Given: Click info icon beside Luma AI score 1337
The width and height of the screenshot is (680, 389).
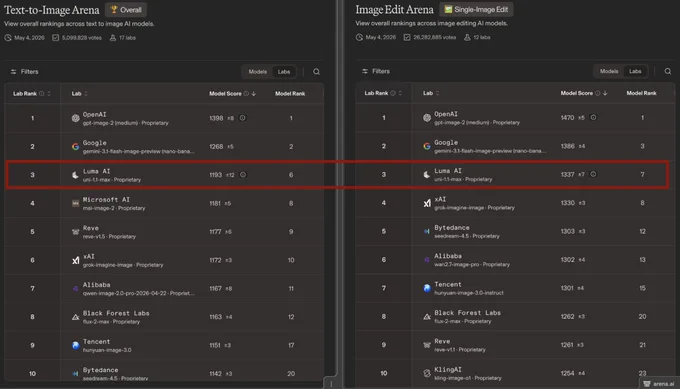Looking at the screenshot, I should coord(593,174).
